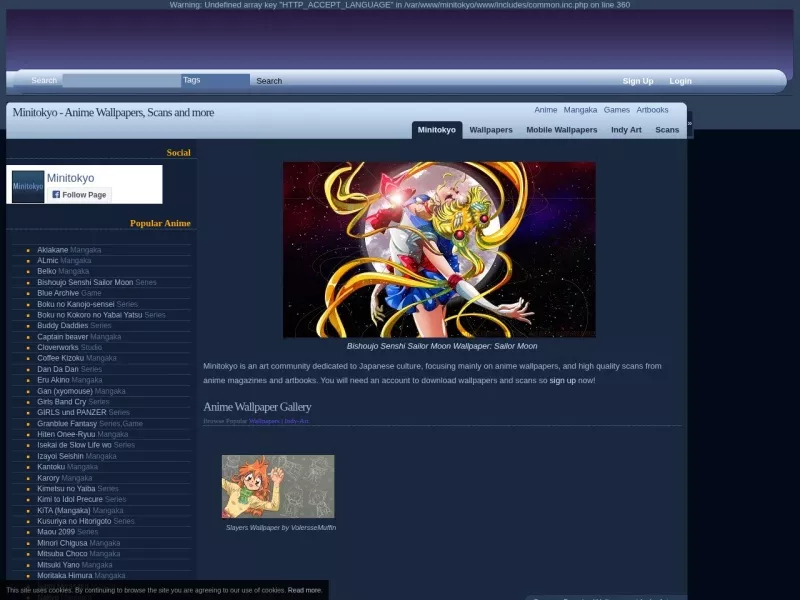Viewport: 800px width, 600px height.
Task: Open Bishoujo Senshi Sailor Moon series link
Action: 85,282
